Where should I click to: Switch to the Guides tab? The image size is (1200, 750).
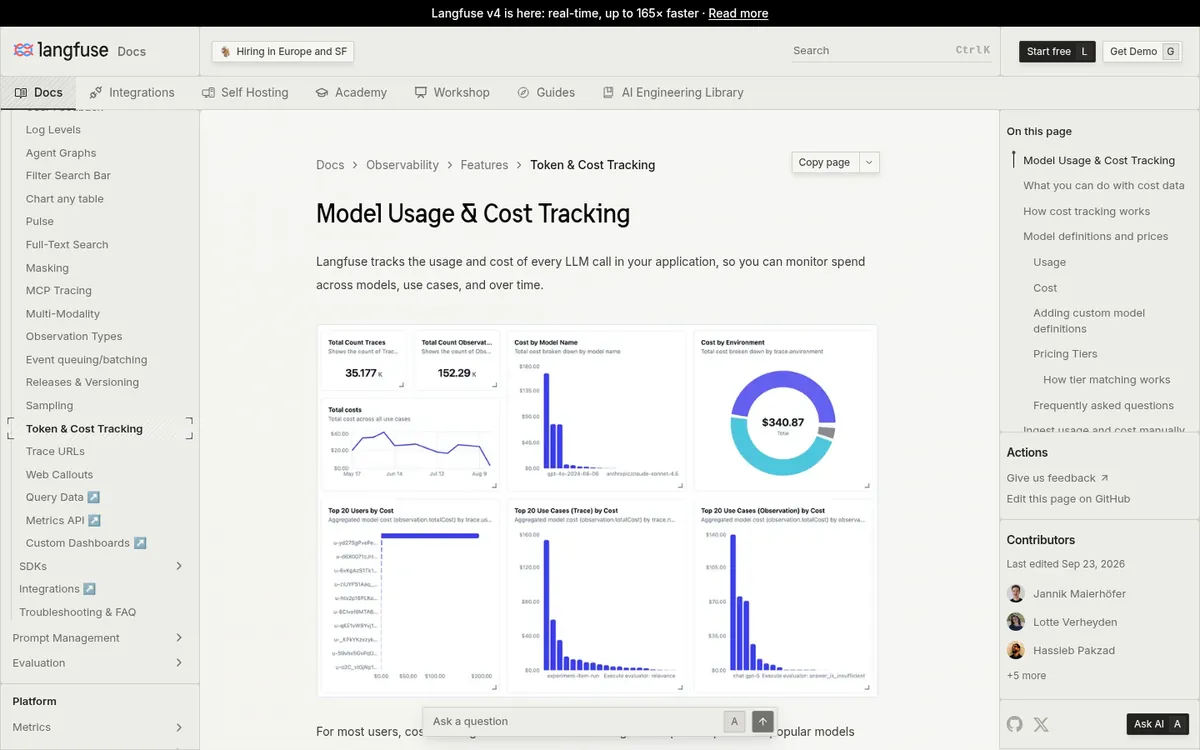coord(546,92)
